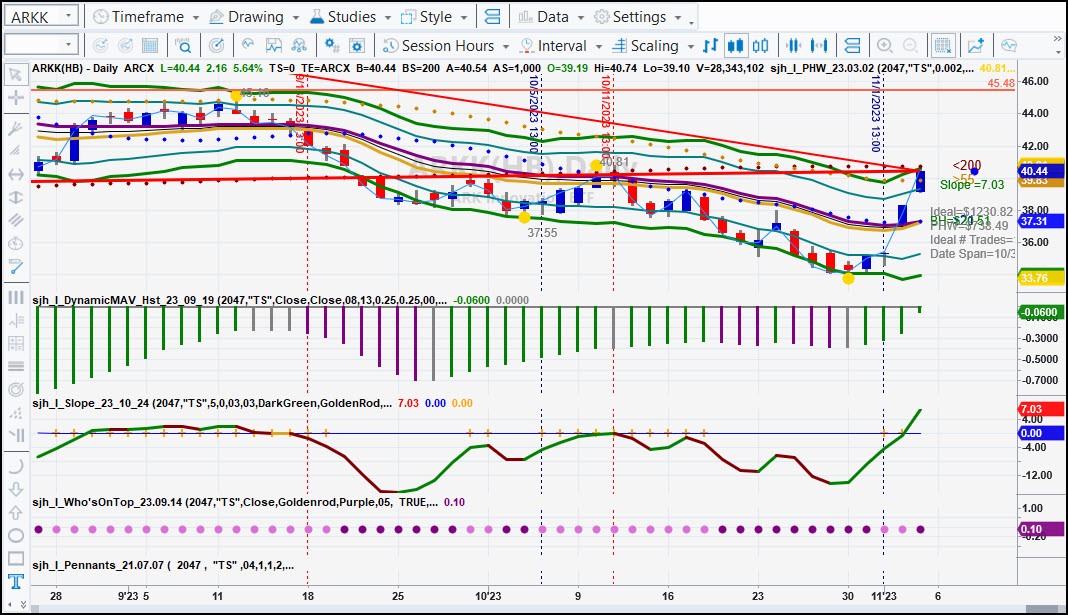
Task: Click the Interval button
Action: (553, 46)
